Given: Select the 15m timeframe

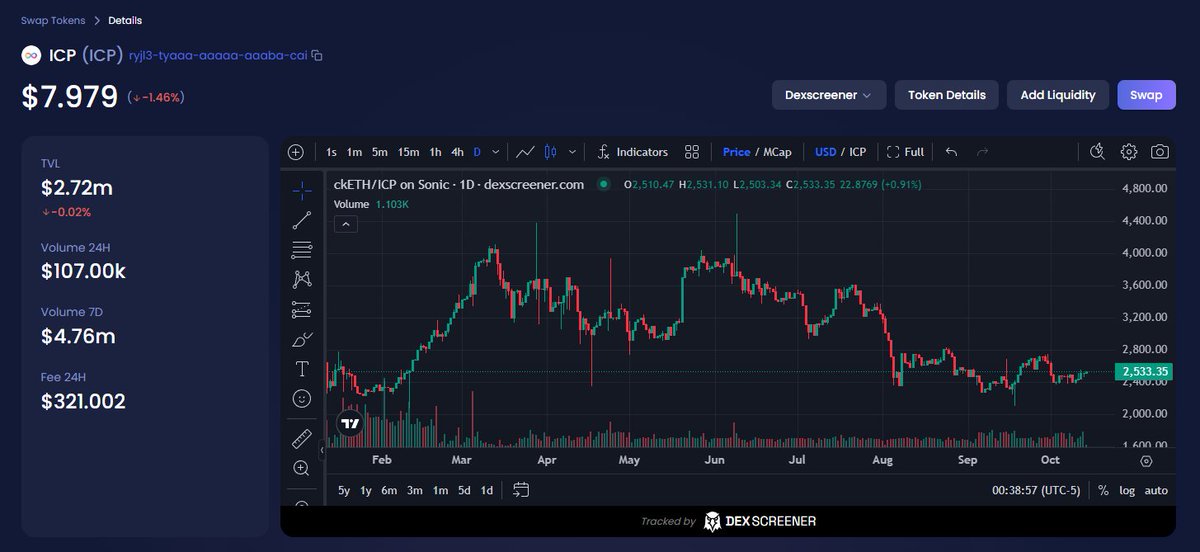Looking at the screenshot, I should [408, 152].
